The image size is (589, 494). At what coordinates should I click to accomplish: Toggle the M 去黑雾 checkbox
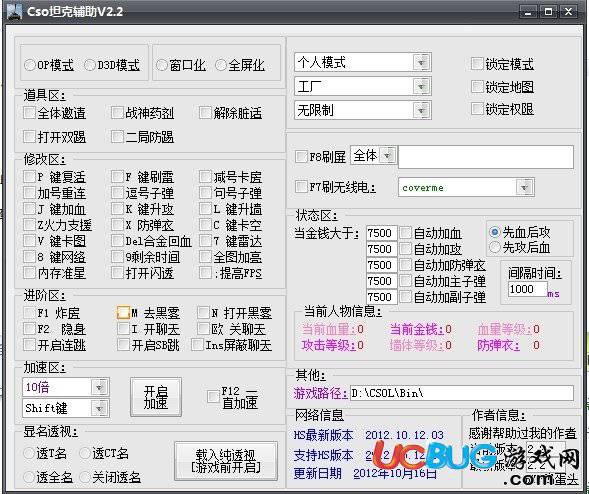[x=123, y=312]
